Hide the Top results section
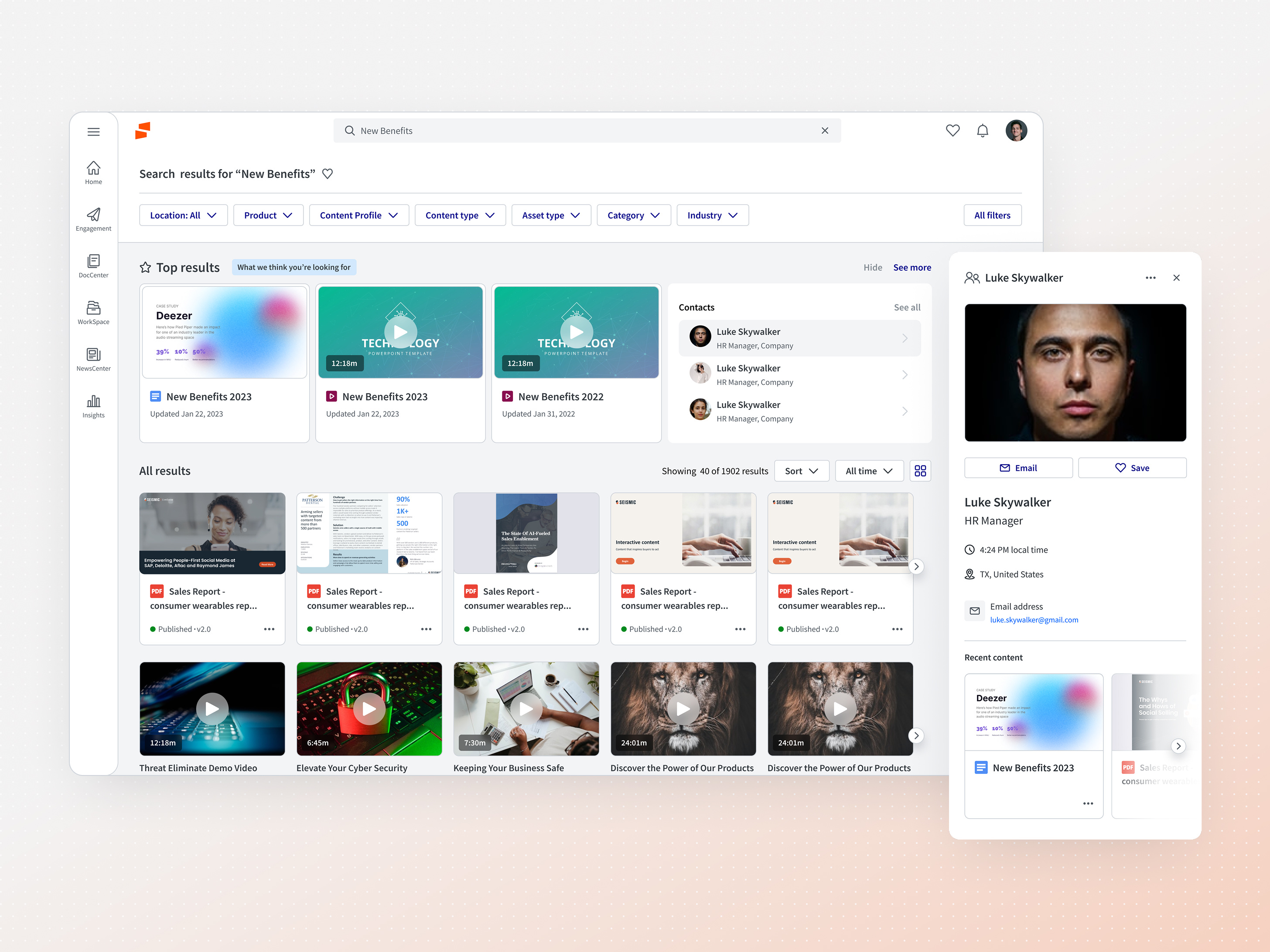 873,267
